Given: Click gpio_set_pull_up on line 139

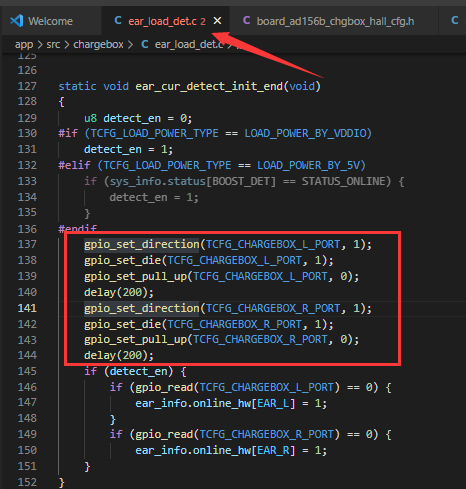Looking at the screenshot, I should (x=135, y=276).
